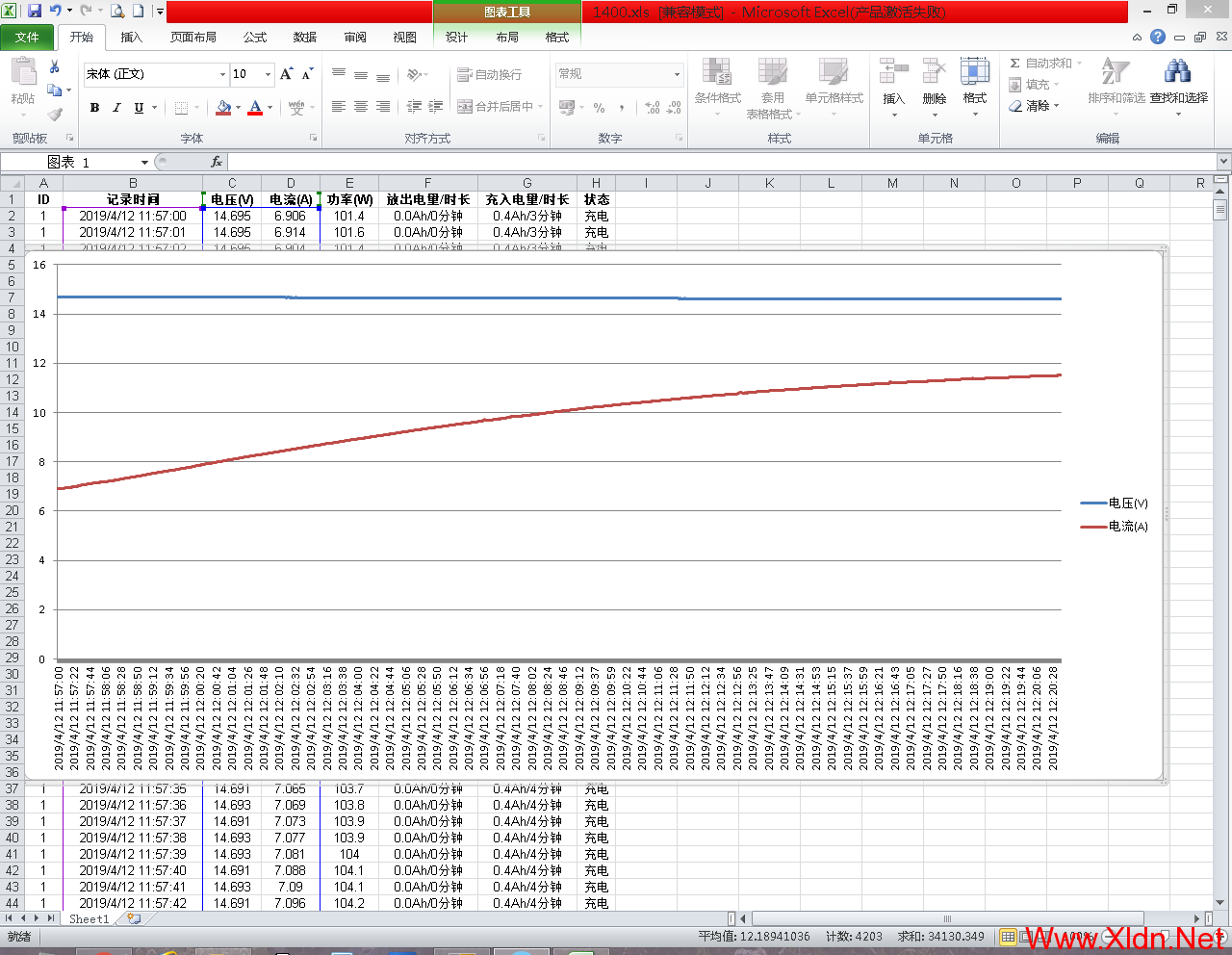
Task: Click the Insert Cells icon (插入)
Action: coord(894,71)
